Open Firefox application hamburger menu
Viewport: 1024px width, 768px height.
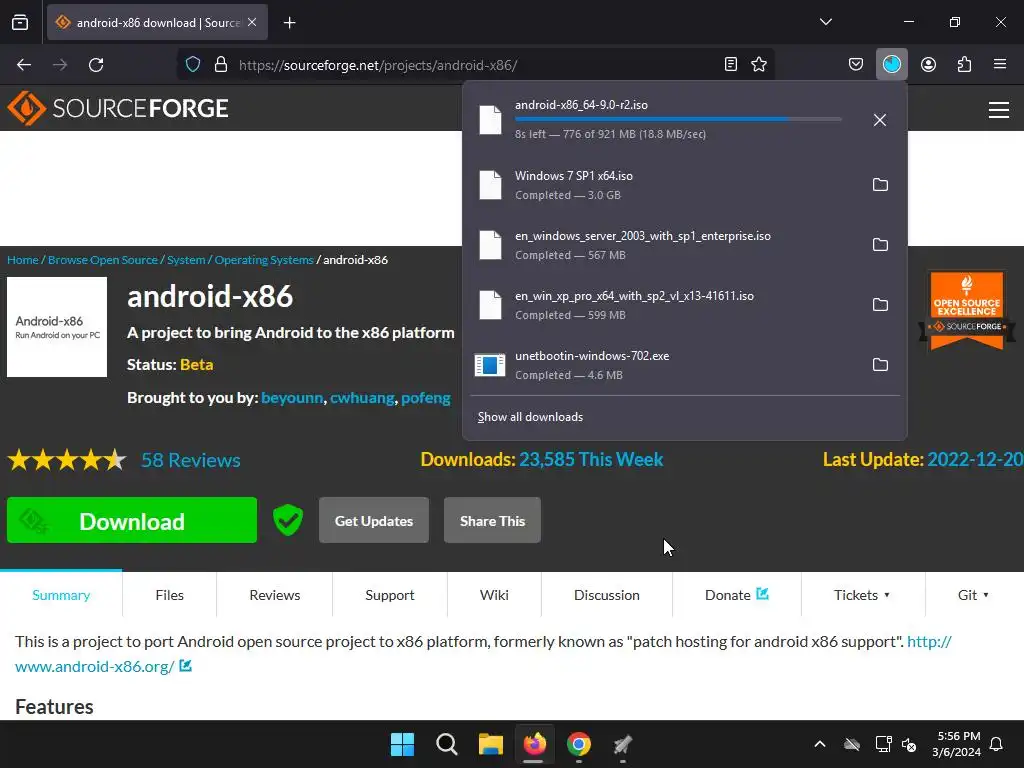coord(1000,64)
